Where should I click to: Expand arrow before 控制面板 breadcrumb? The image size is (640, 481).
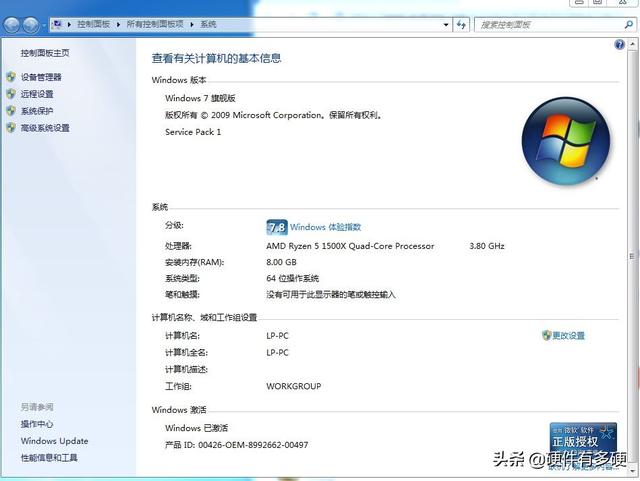click(69, 25)
